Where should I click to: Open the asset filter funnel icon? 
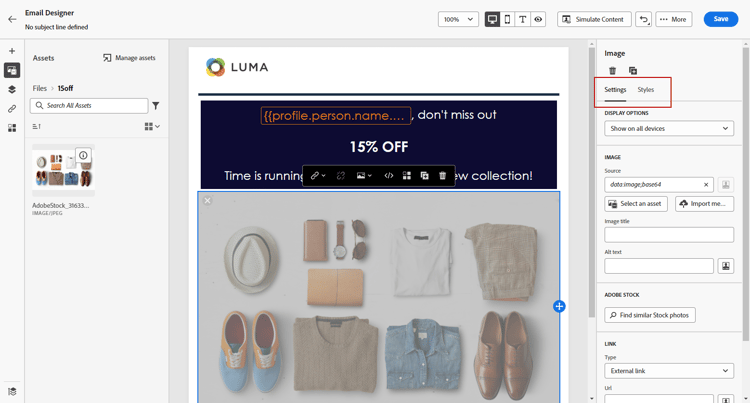point(155,106)
